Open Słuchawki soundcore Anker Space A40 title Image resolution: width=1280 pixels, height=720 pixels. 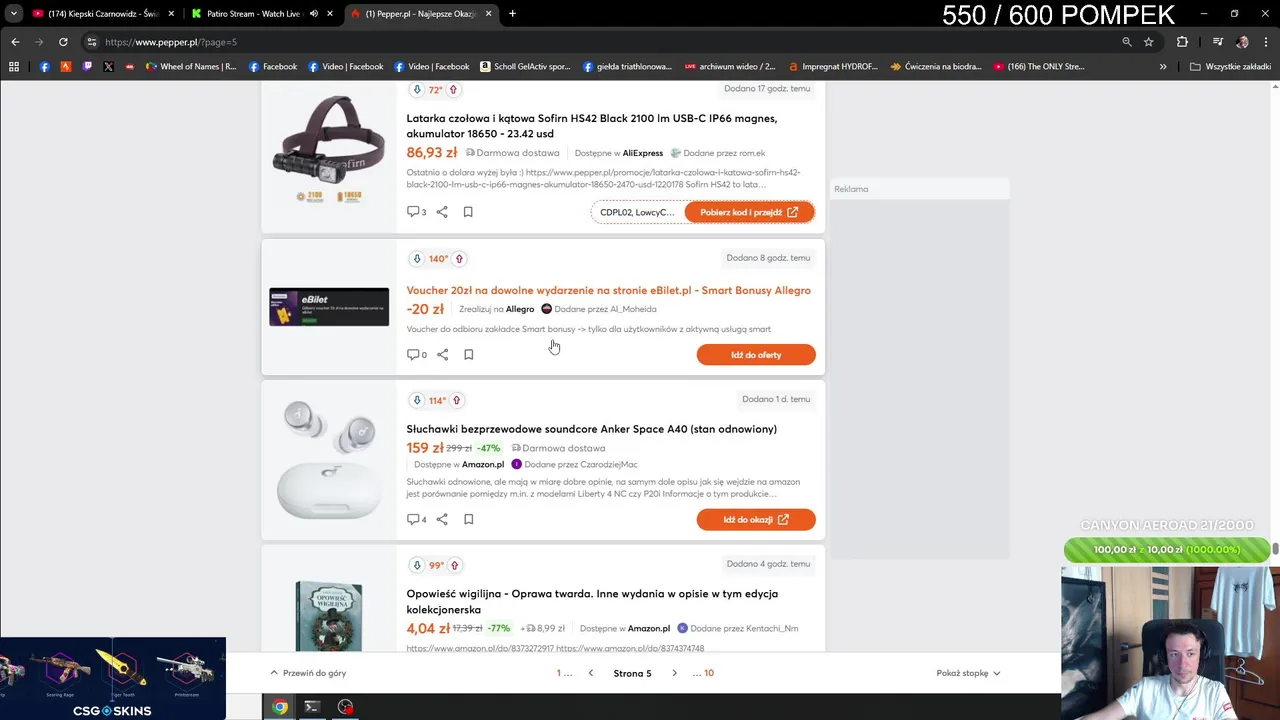pyautogui.click(x=591, y=430)
